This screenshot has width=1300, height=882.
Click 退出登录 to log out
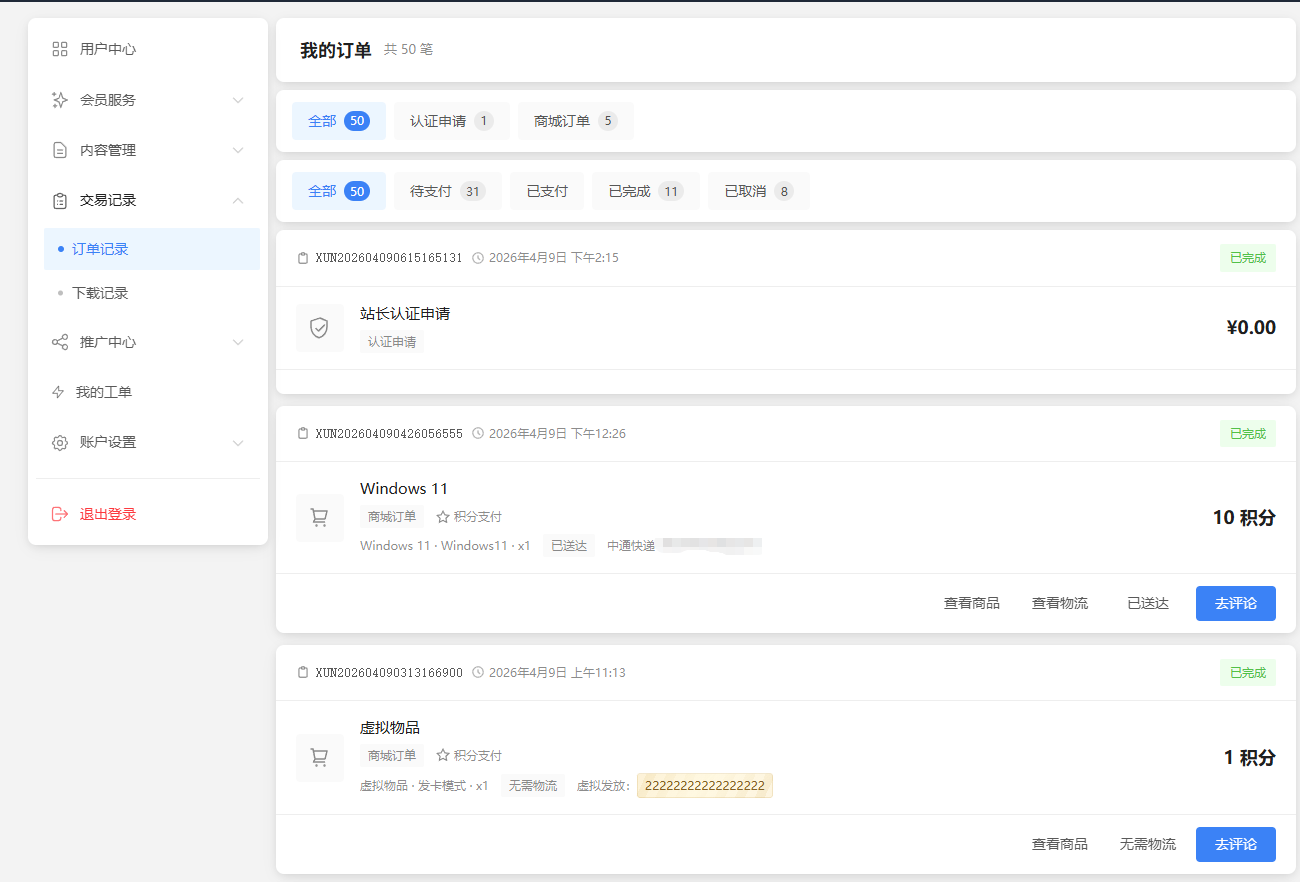(107, 514)
